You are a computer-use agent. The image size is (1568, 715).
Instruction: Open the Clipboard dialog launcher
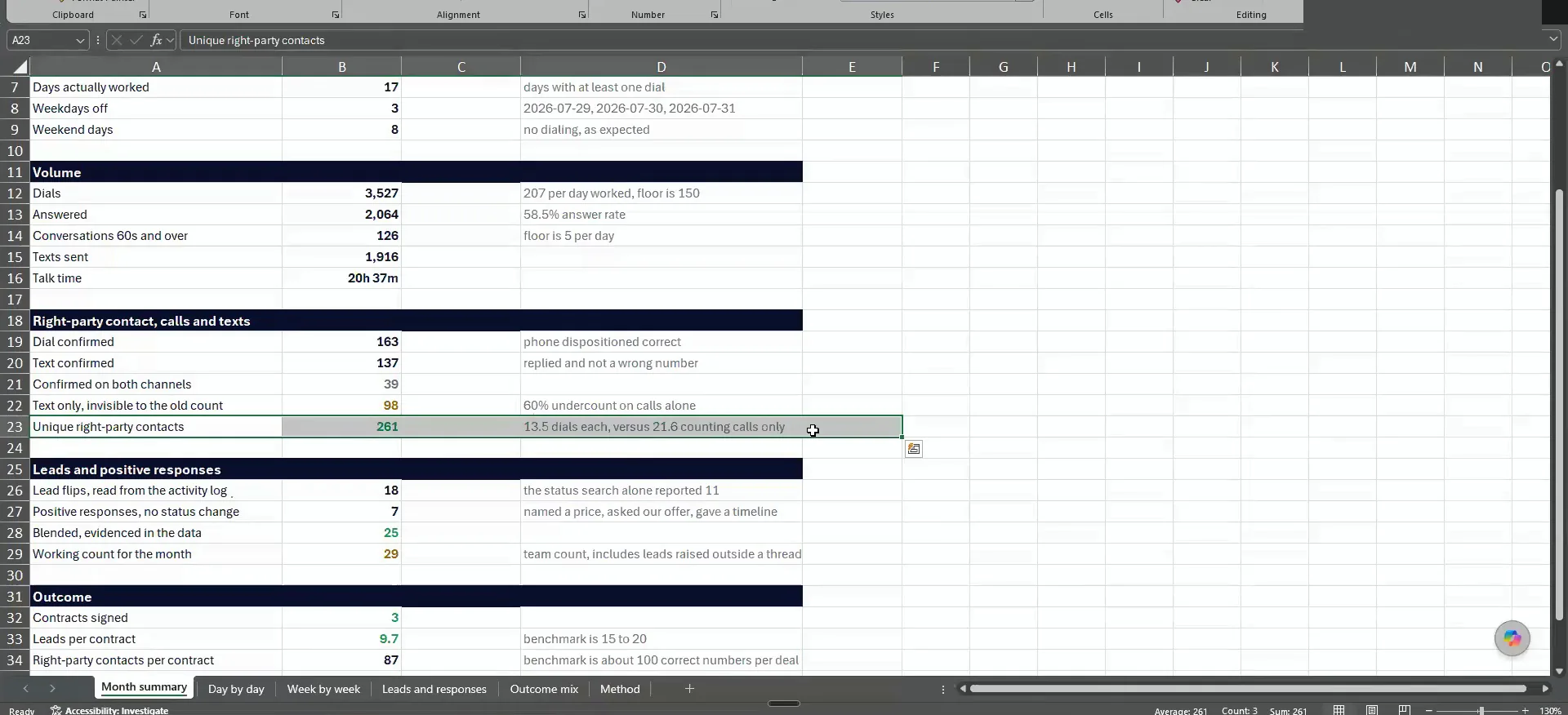tap(143, 15)
